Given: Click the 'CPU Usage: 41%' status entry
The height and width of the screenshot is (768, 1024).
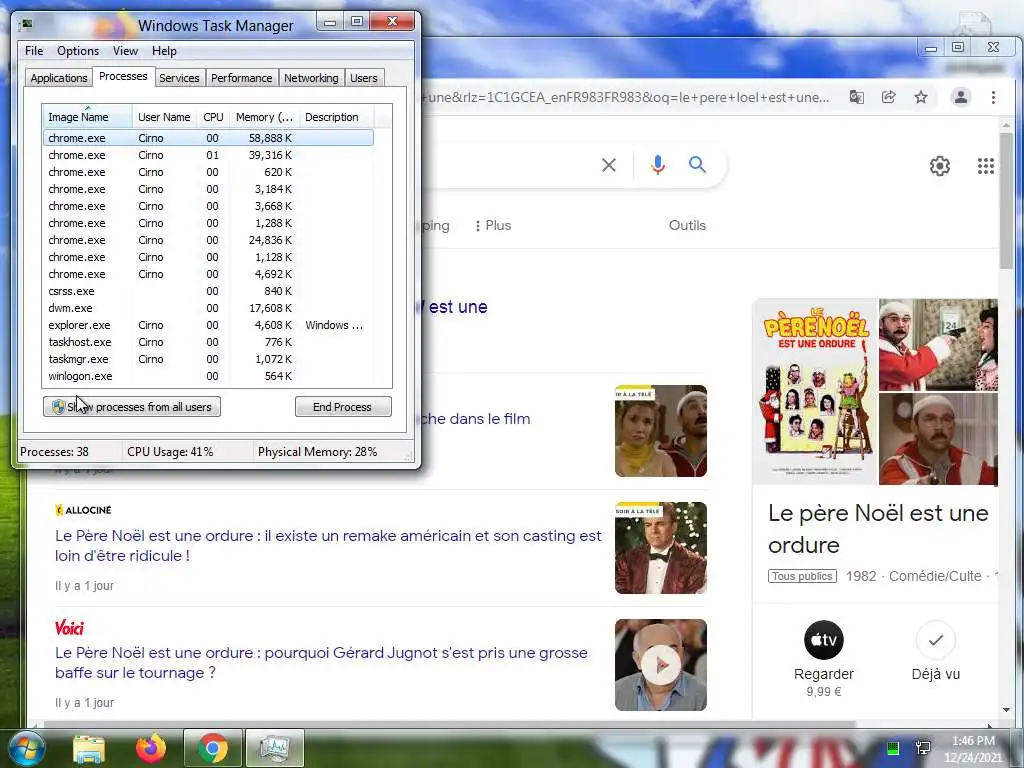Looking at the screenshot, I should click(170, 452).
